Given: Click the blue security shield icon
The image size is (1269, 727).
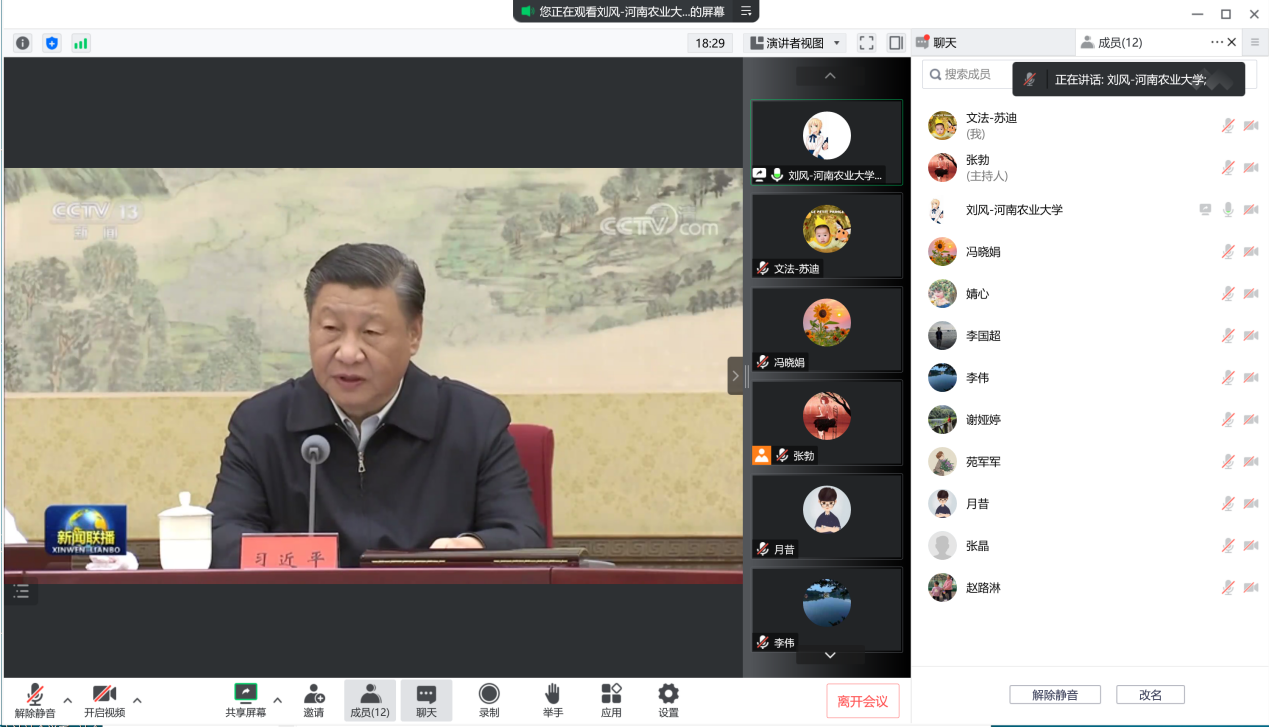Looking at the screenshot, I should click(x=52, y=43).
